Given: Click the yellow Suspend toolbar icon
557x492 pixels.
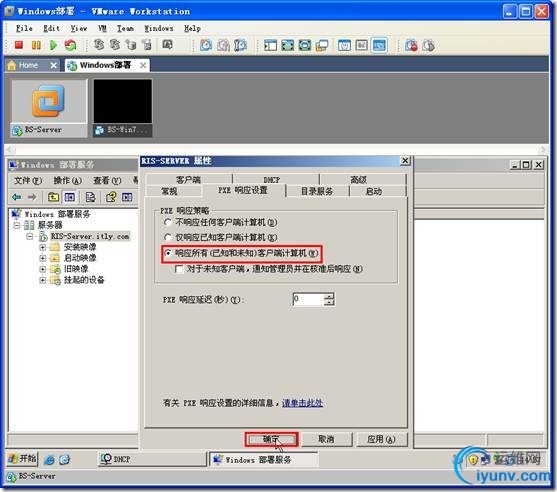Looking at the screenshot, I should coord(36,45).
